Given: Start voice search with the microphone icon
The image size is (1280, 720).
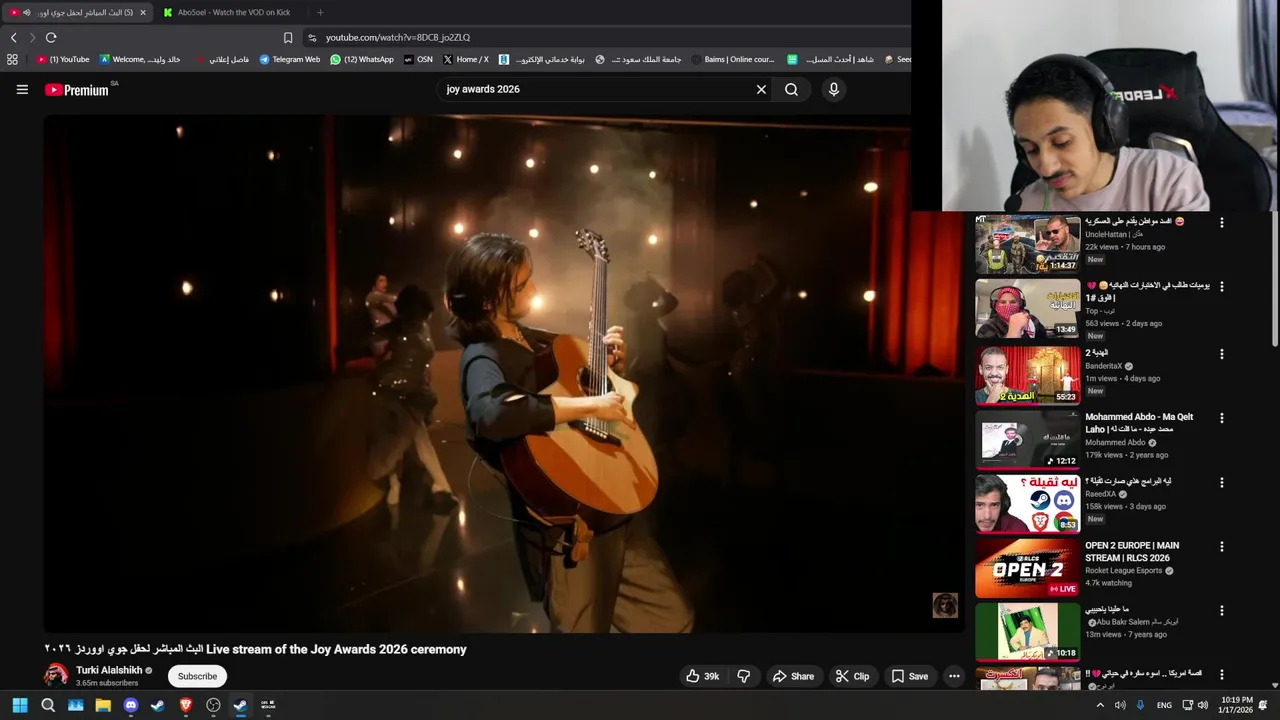Looking at the screenshot, I should point(834,89).
